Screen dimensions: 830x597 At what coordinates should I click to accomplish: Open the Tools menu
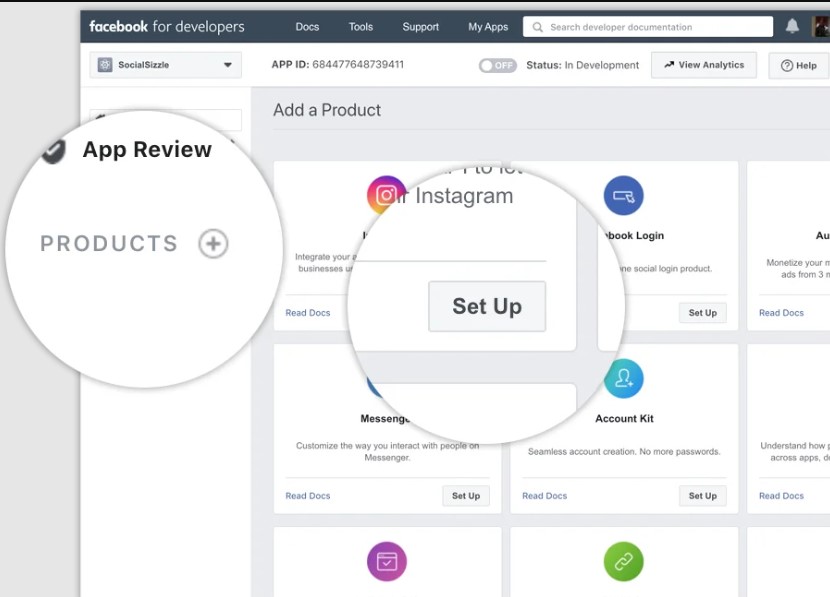pos(361,27)
